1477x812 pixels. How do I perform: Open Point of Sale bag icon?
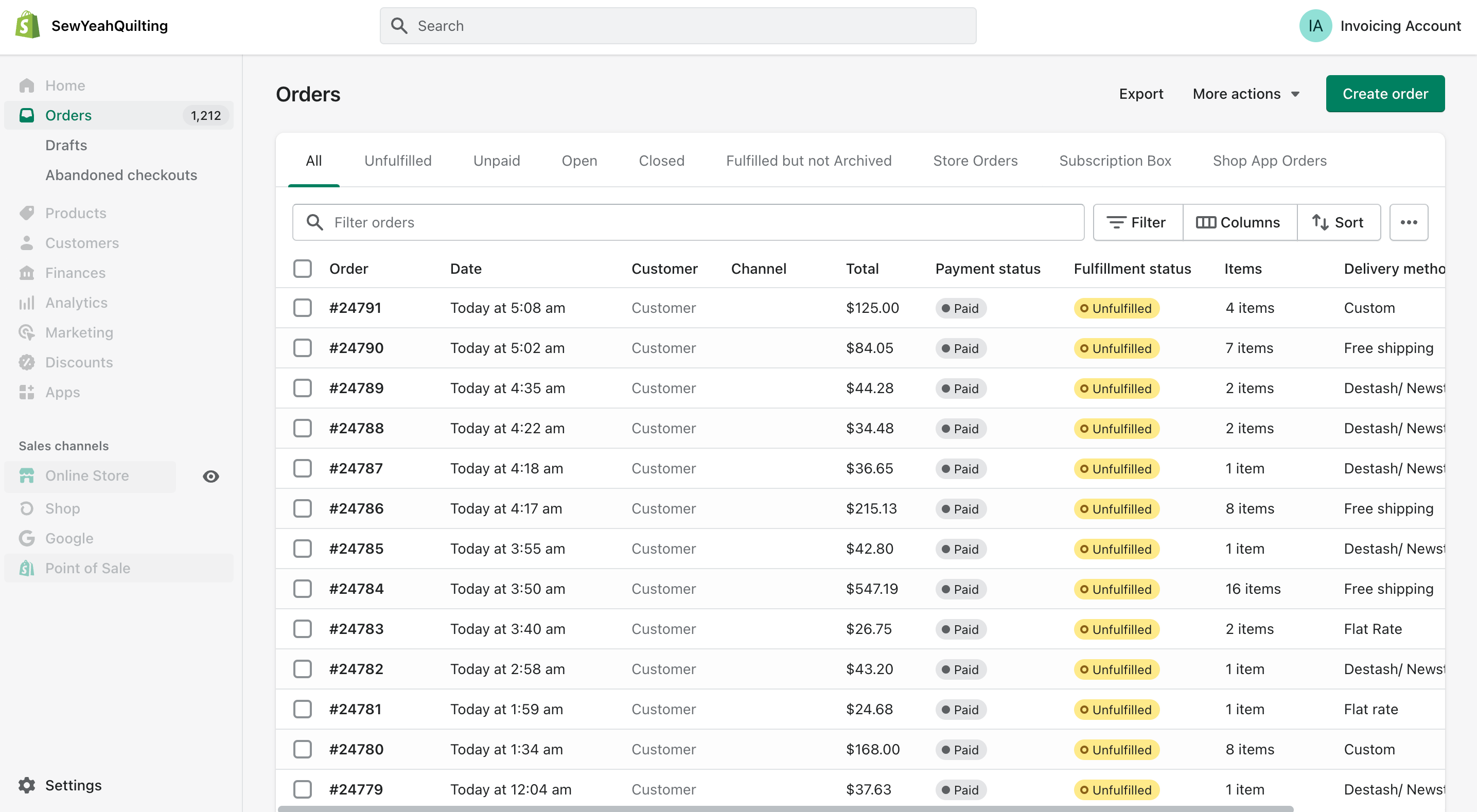pos(27,568)
